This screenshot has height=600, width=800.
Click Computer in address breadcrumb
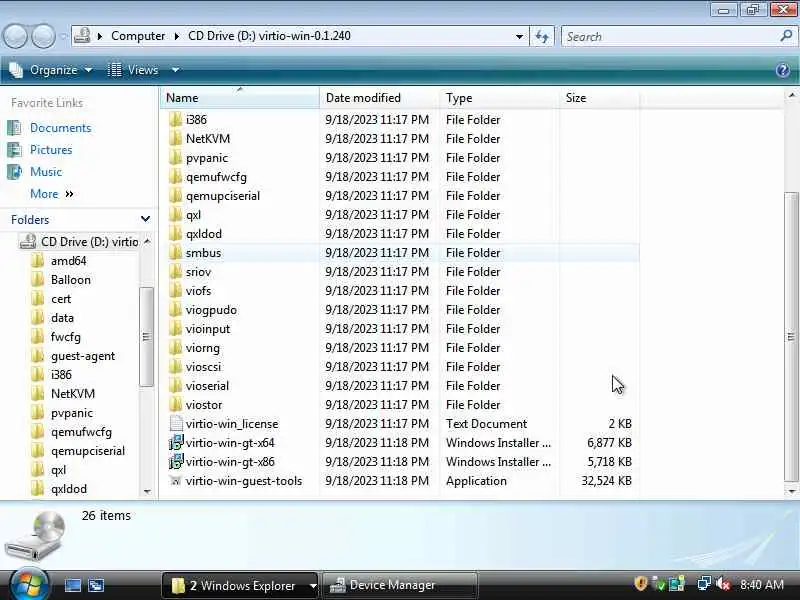click(138, 36)
